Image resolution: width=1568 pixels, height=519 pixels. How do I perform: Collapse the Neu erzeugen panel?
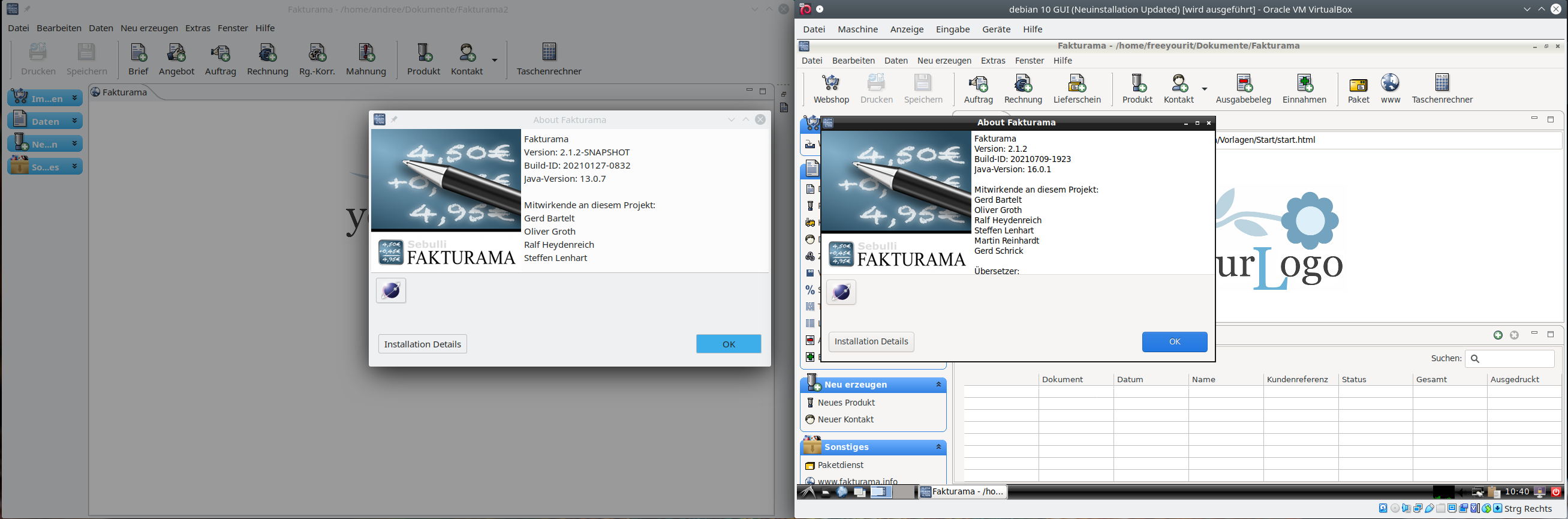[x=938, y=385]
